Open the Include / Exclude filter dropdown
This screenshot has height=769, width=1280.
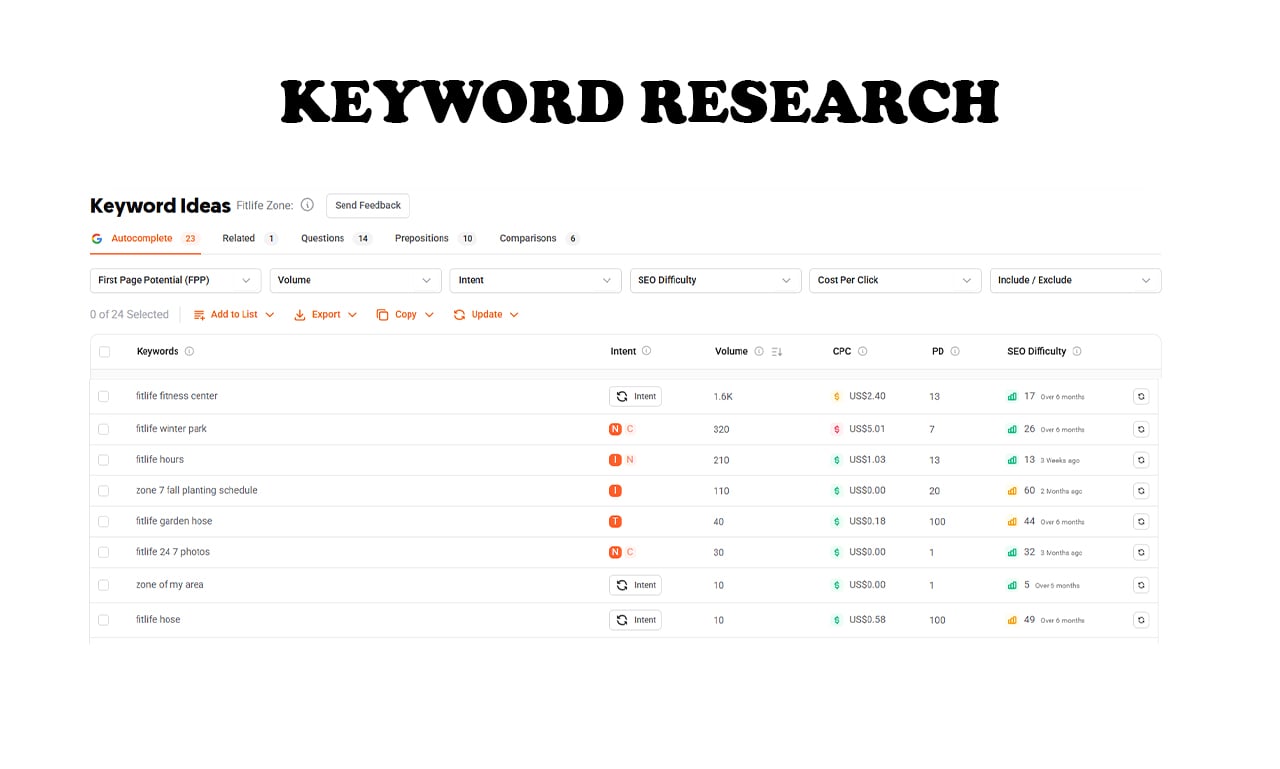point(1075,281)
